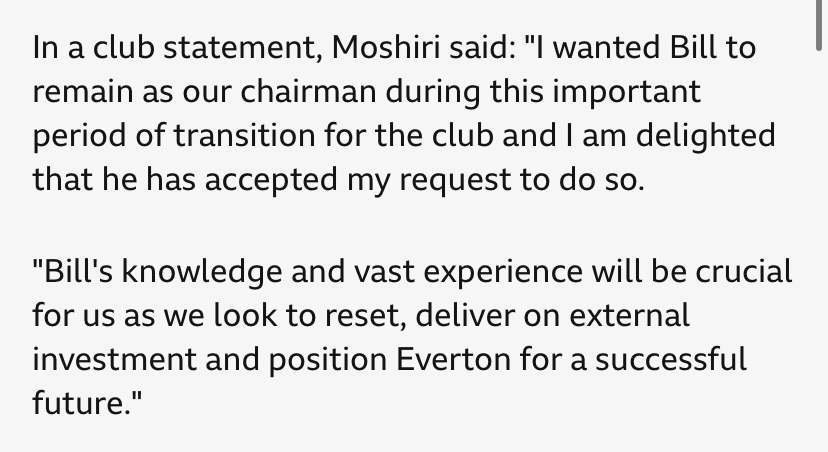
Task: Click the word "crucial" in second paragraph
Action: (x=744, y=271)
